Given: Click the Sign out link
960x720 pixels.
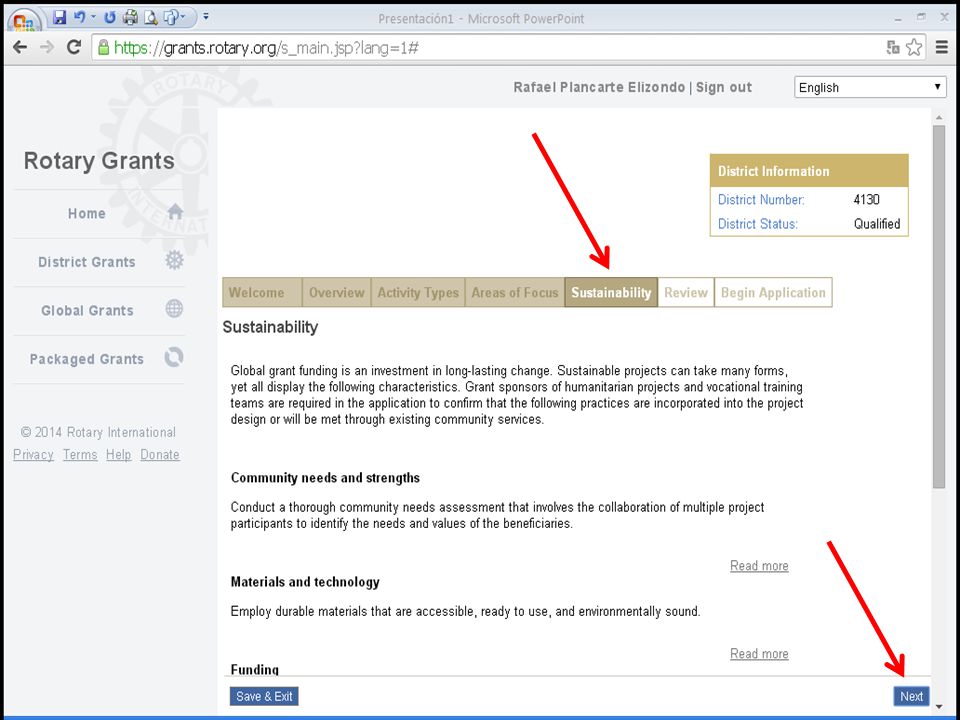Looking at the screenshot, I should tap(724, 87).
